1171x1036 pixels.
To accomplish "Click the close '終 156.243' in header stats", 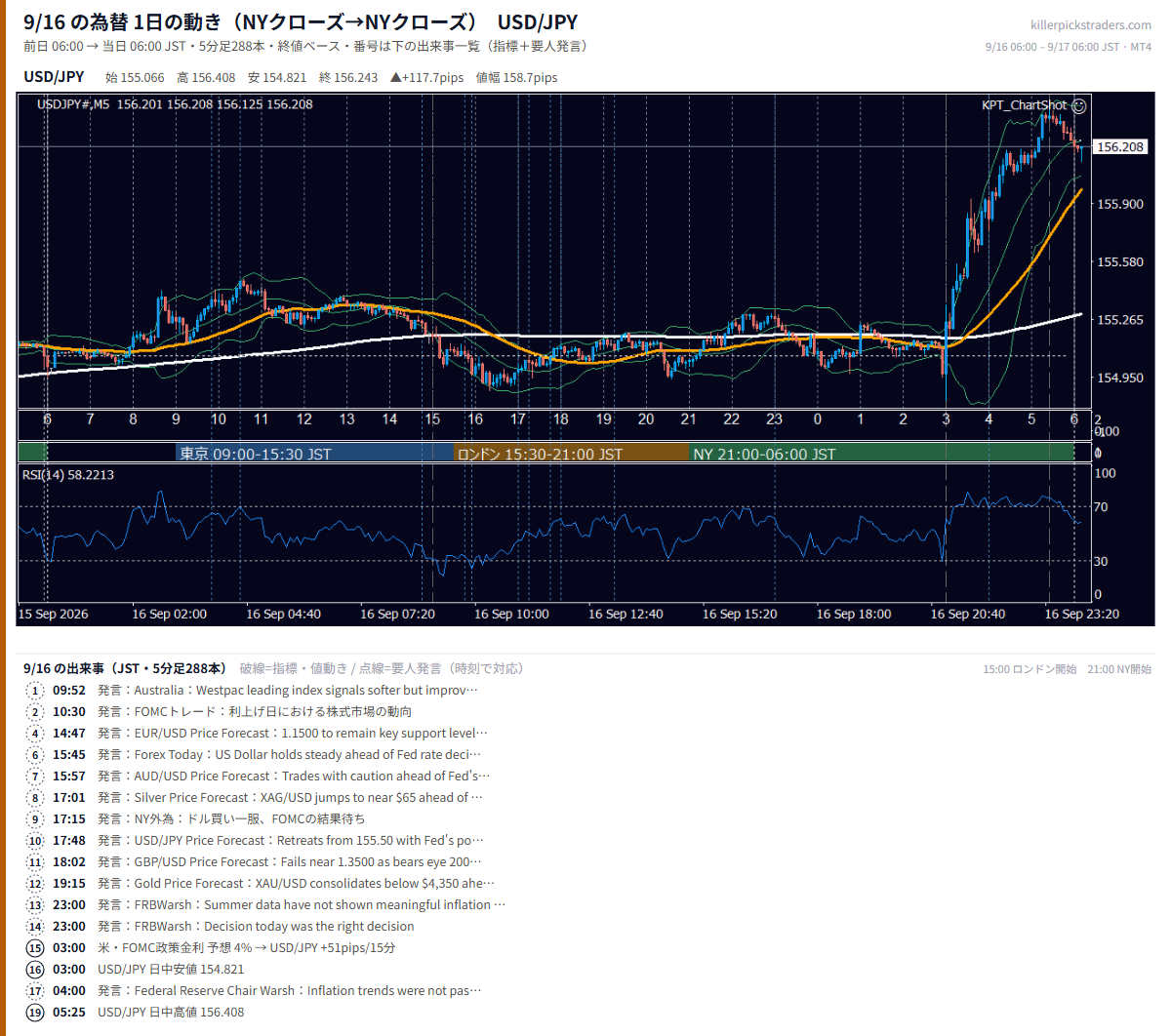I will [x=348, y=78].
